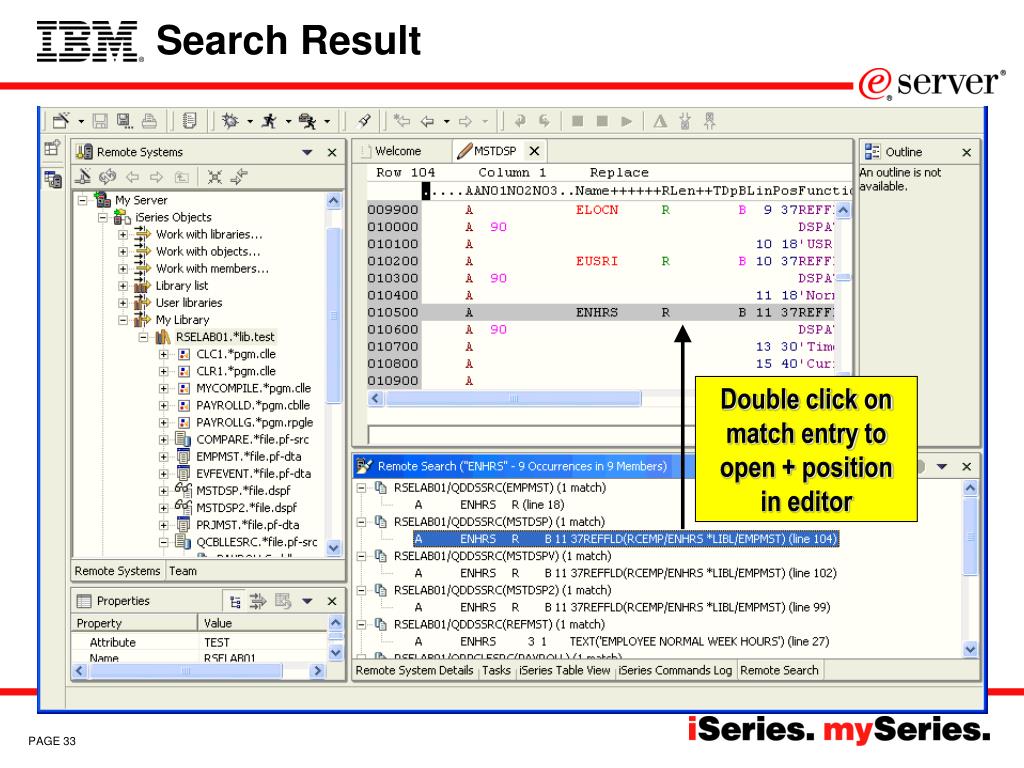Open the Remote Systems view menu triangle
The image size is (1024, 768).
pos(307,152)
